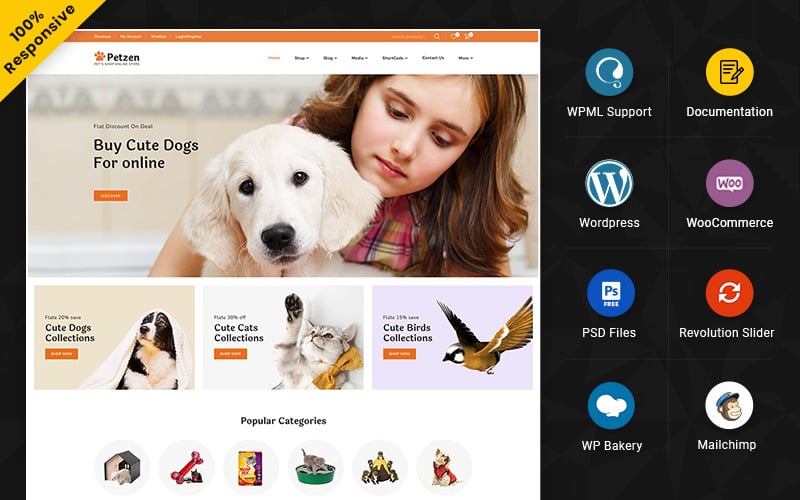Click the Discover button on hero banner

point(111,196)
